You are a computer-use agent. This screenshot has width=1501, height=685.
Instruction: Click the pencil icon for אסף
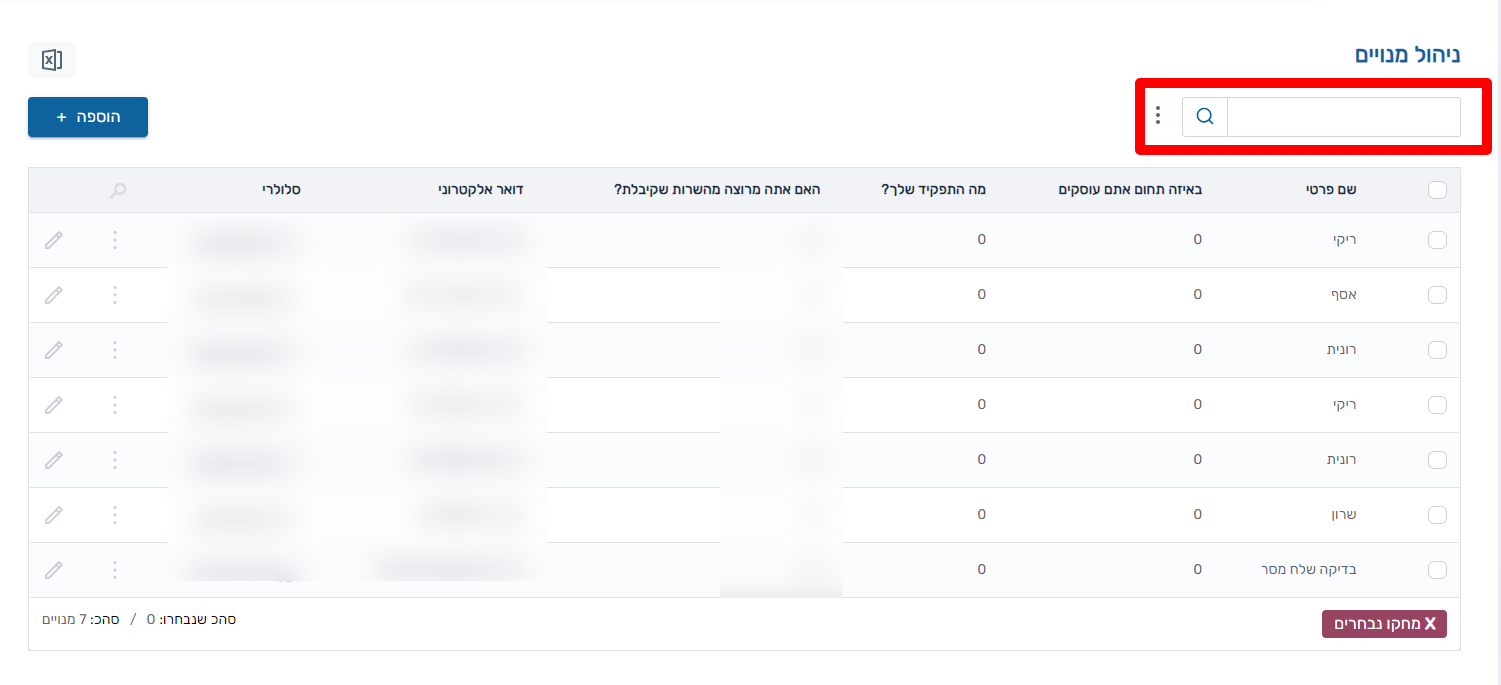pyautogui.click(x=54, y=295)
